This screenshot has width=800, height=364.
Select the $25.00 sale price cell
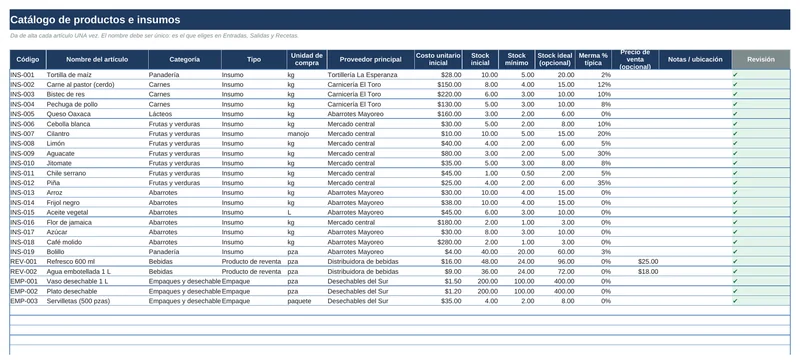635,262
